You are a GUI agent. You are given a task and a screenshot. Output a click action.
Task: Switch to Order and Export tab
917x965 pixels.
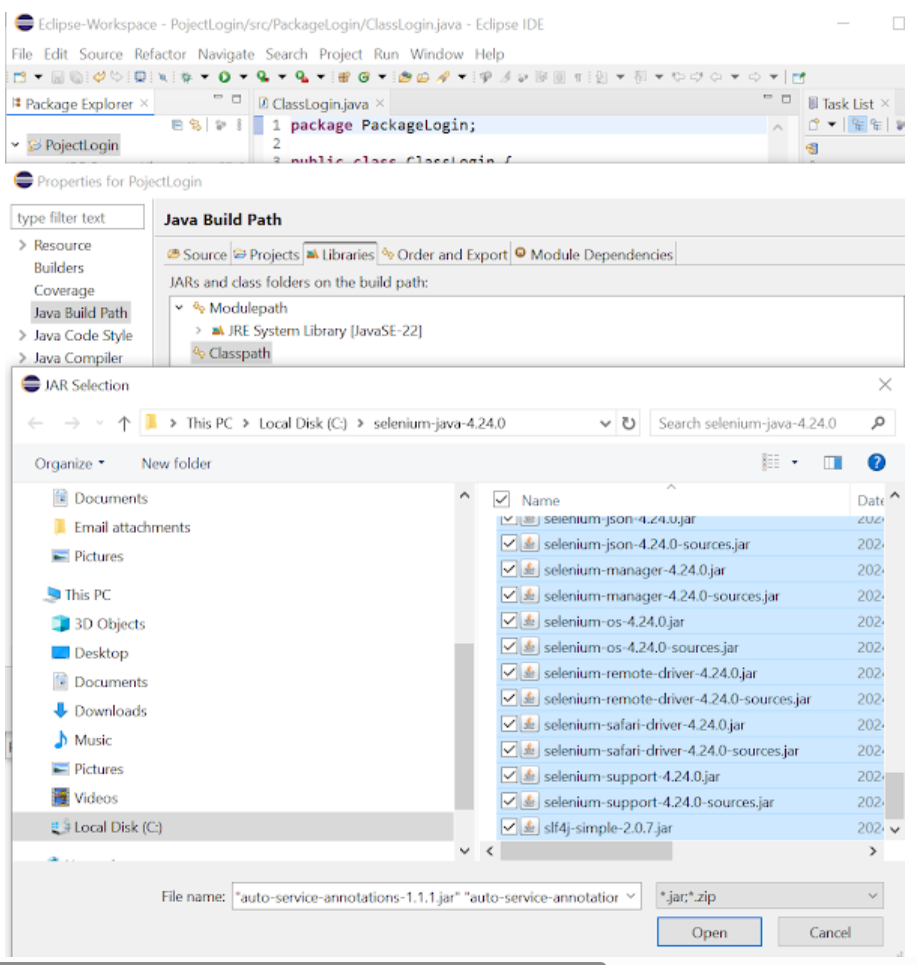pyautogui.click(x=445, y=254)
